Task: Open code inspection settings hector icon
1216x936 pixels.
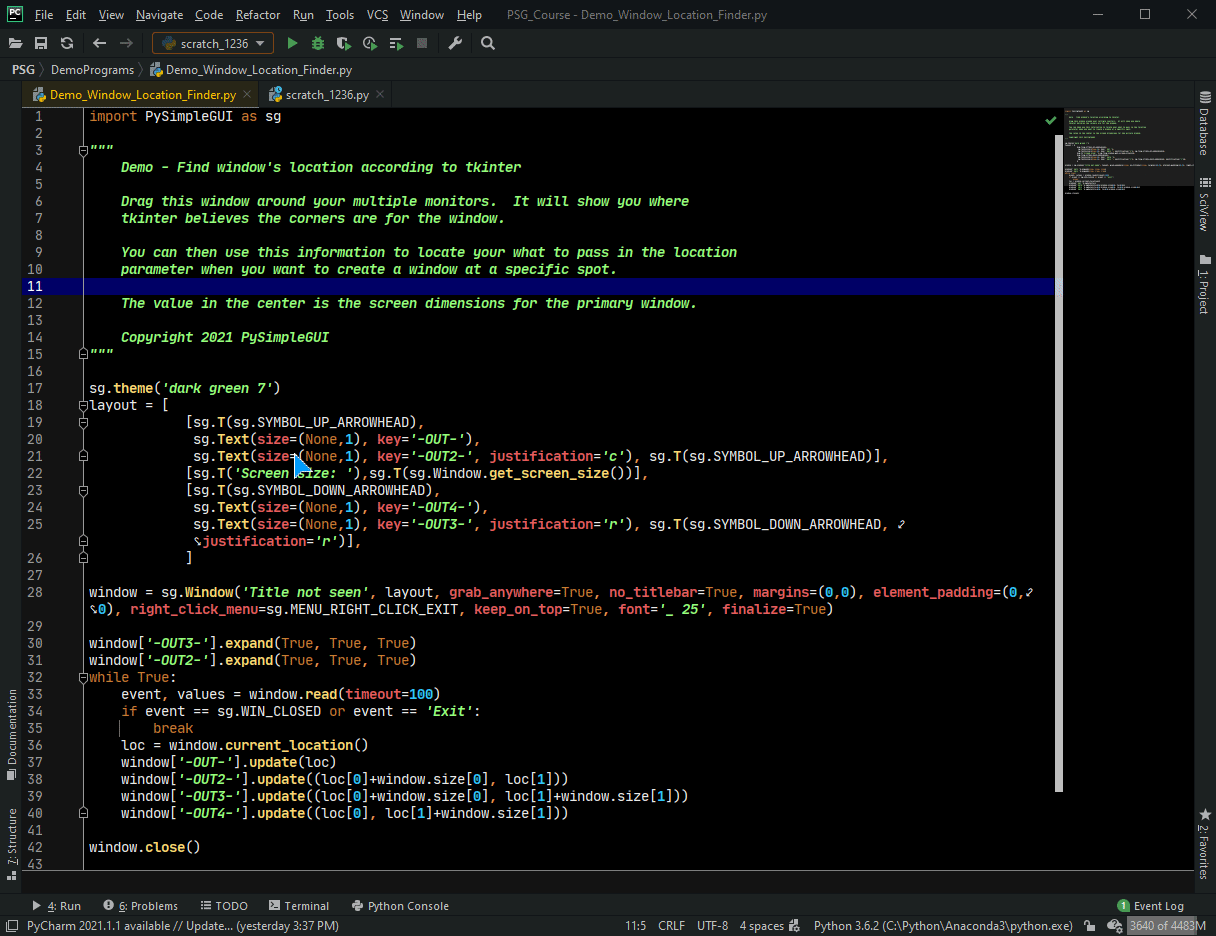Action: [1113, 926]
